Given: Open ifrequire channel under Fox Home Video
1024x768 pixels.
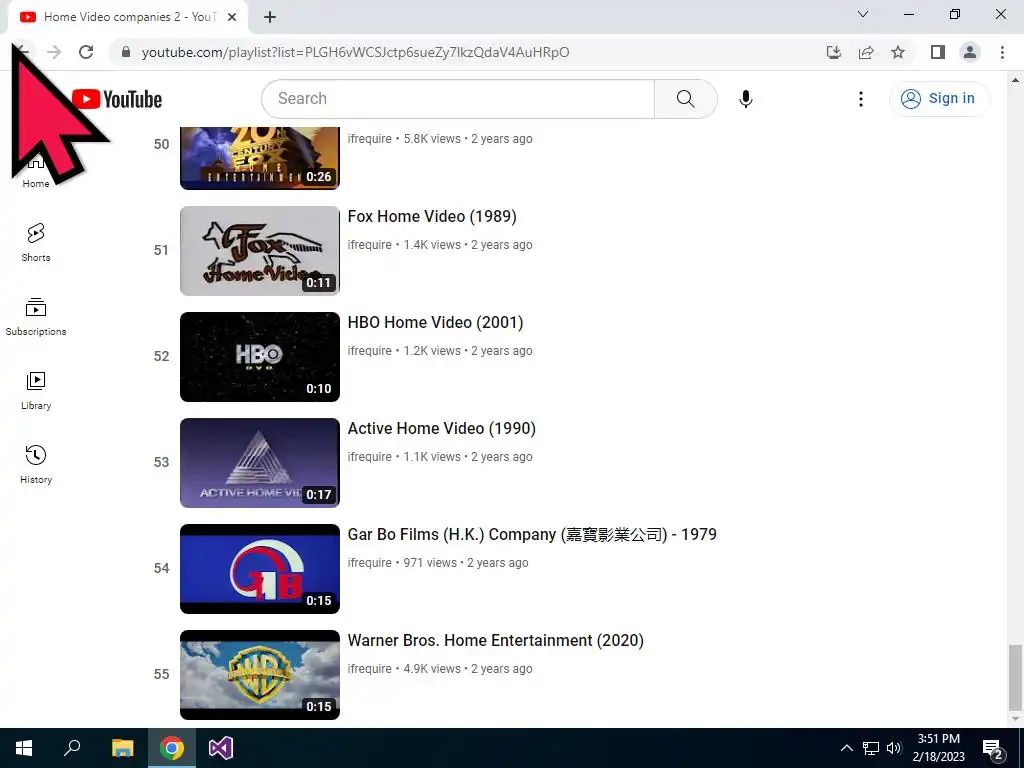Looking at the screenshot, I should [x=369, y=245].
